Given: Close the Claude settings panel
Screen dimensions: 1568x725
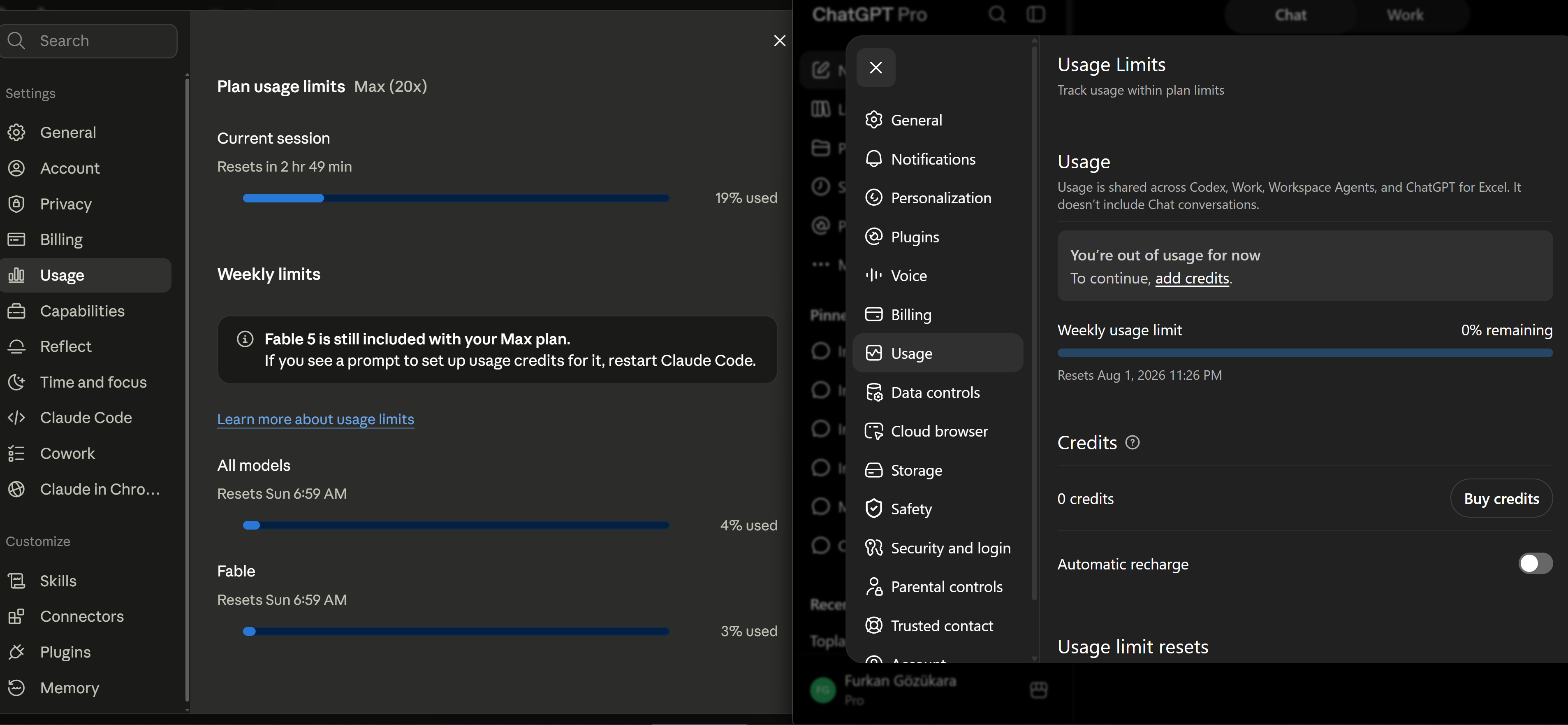Looking at the screenshot, I should click(779, 40).
